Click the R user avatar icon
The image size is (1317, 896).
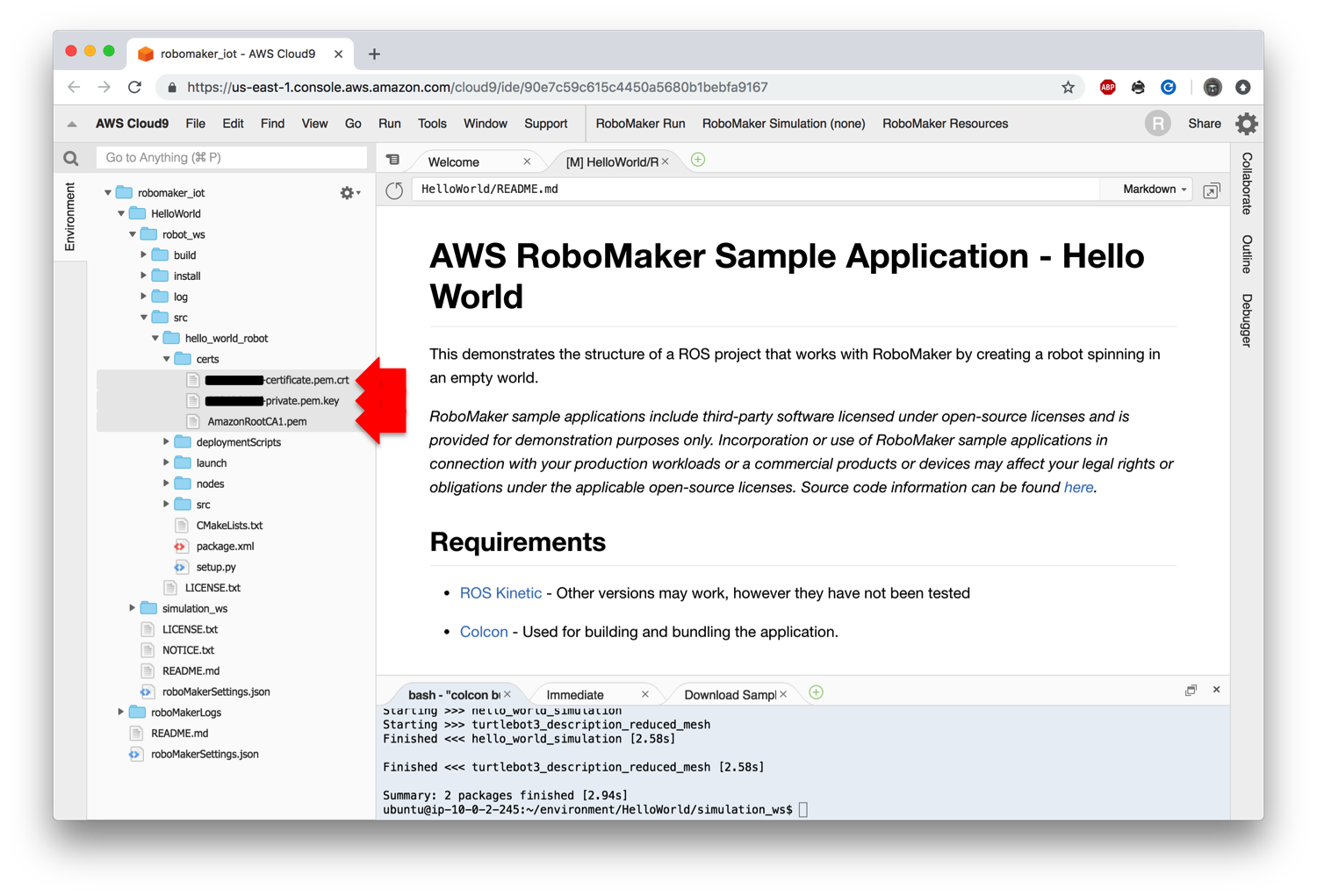[x=1157, y=124]
